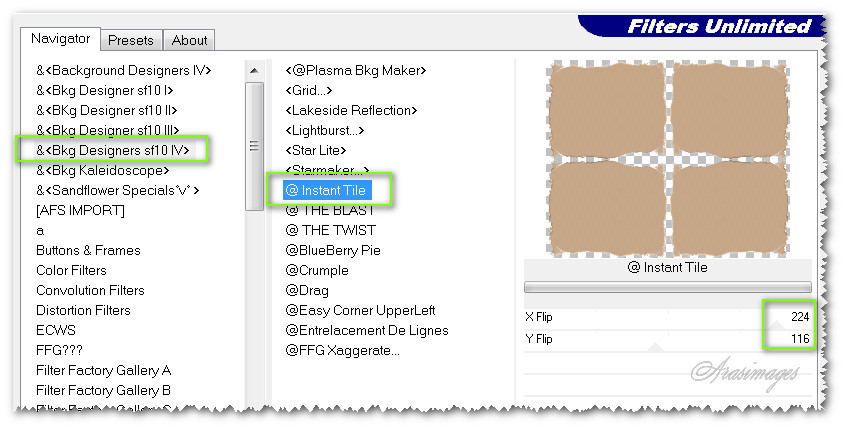Choose @Drag filter
This screenshot has height=431, width=847.
pos(307,290)
